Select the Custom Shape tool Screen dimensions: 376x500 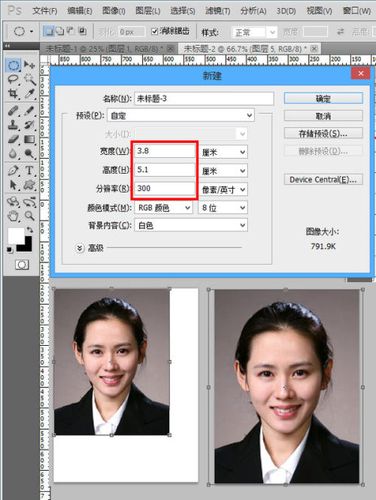30,185
